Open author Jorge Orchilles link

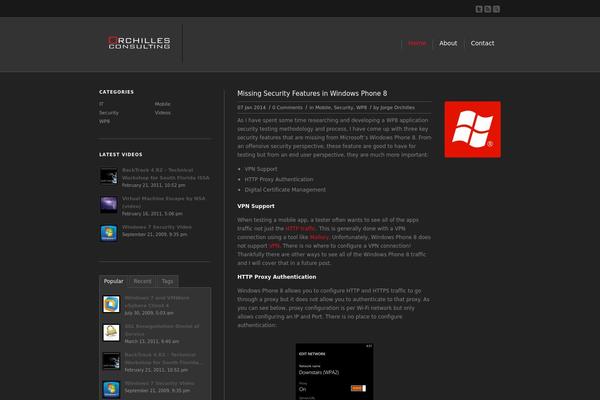pos(397,108)
